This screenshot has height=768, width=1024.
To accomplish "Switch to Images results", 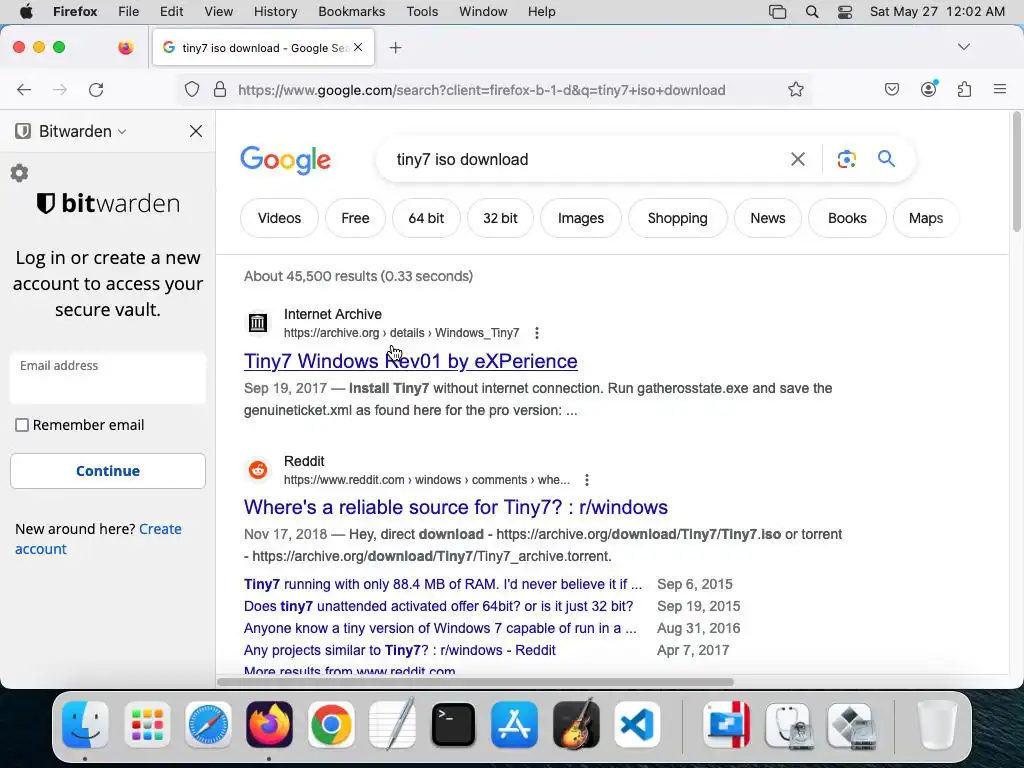I will click(581, 218).
